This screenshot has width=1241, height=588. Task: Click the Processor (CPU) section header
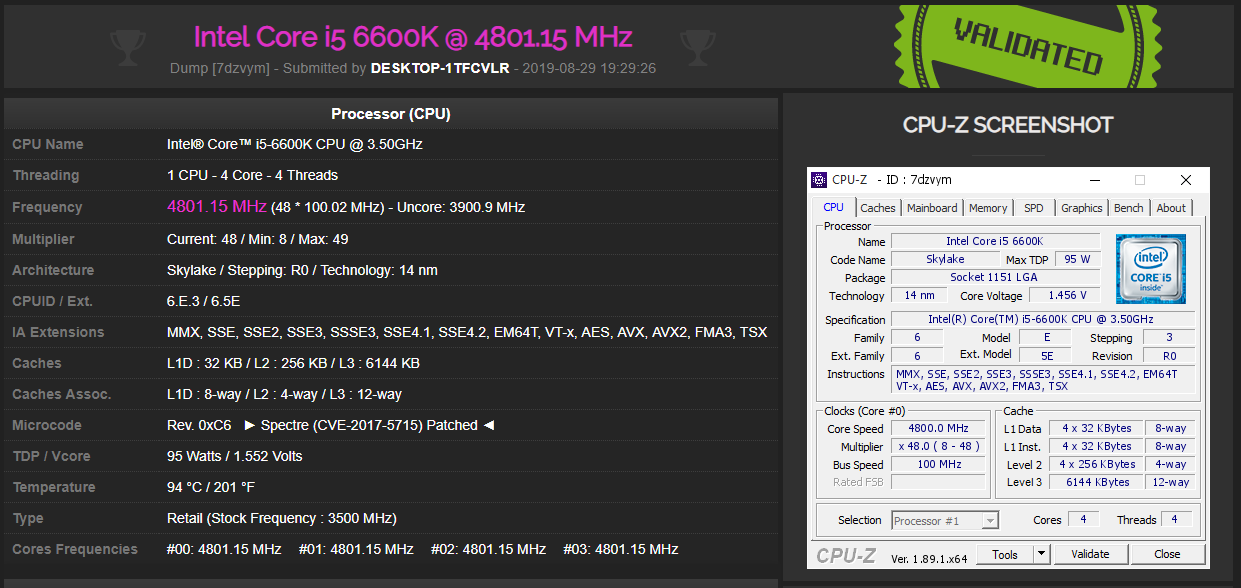tap(391, 114)
